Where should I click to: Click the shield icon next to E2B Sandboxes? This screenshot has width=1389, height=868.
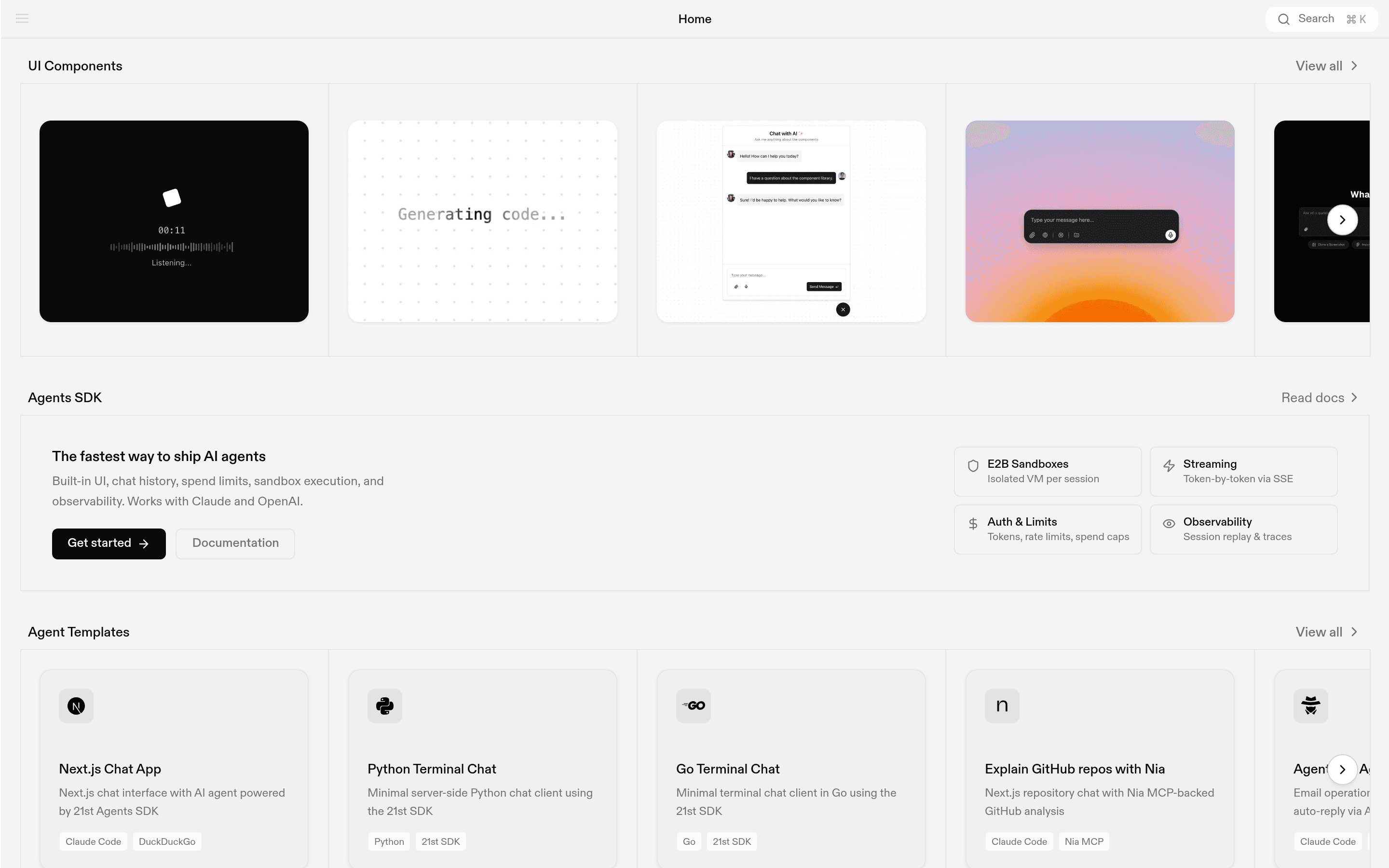[972, 465]
